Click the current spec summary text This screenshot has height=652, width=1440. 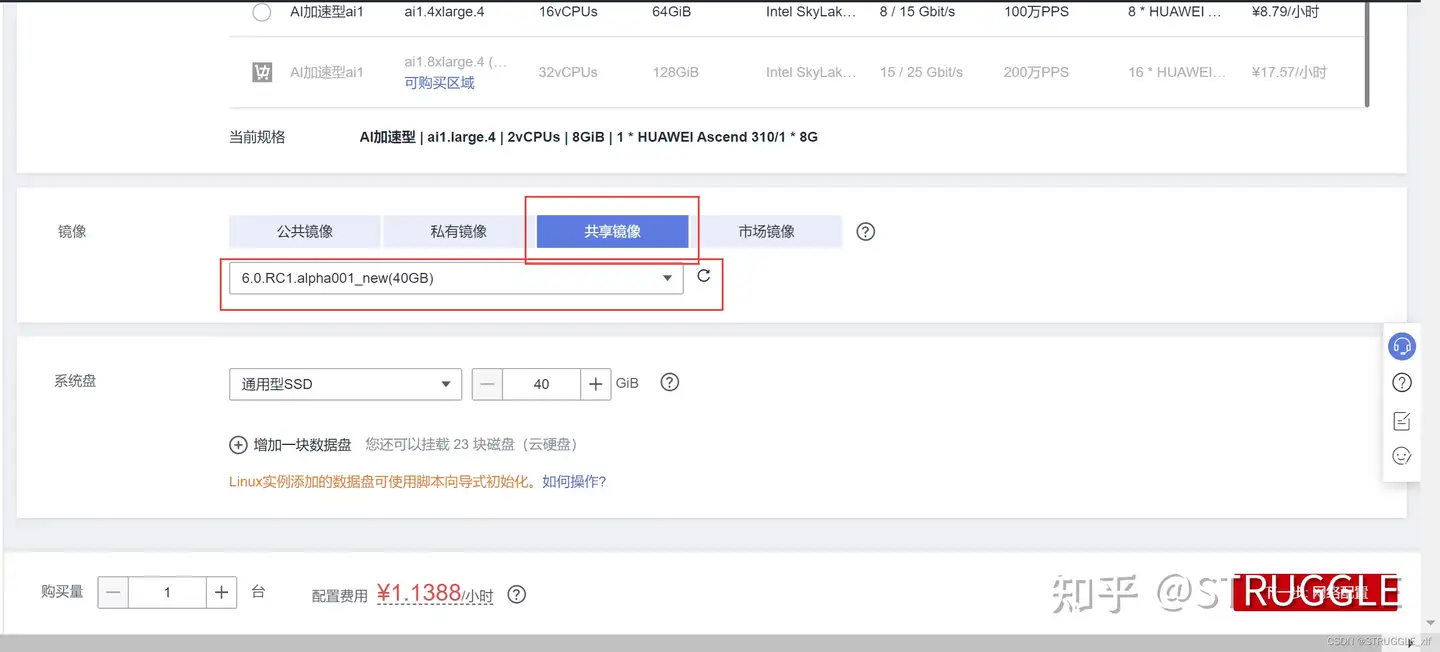589,137
